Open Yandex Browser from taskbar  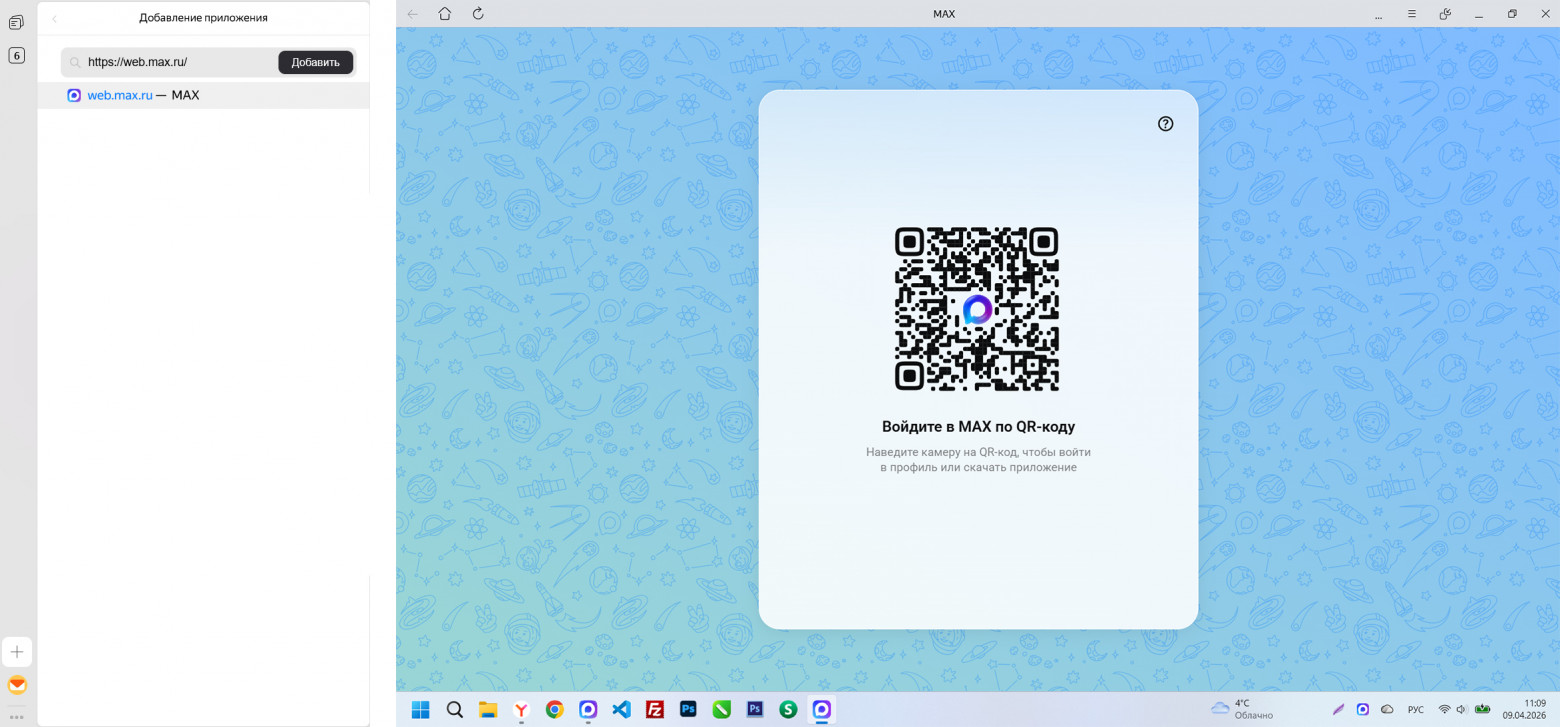pos(521,709)
